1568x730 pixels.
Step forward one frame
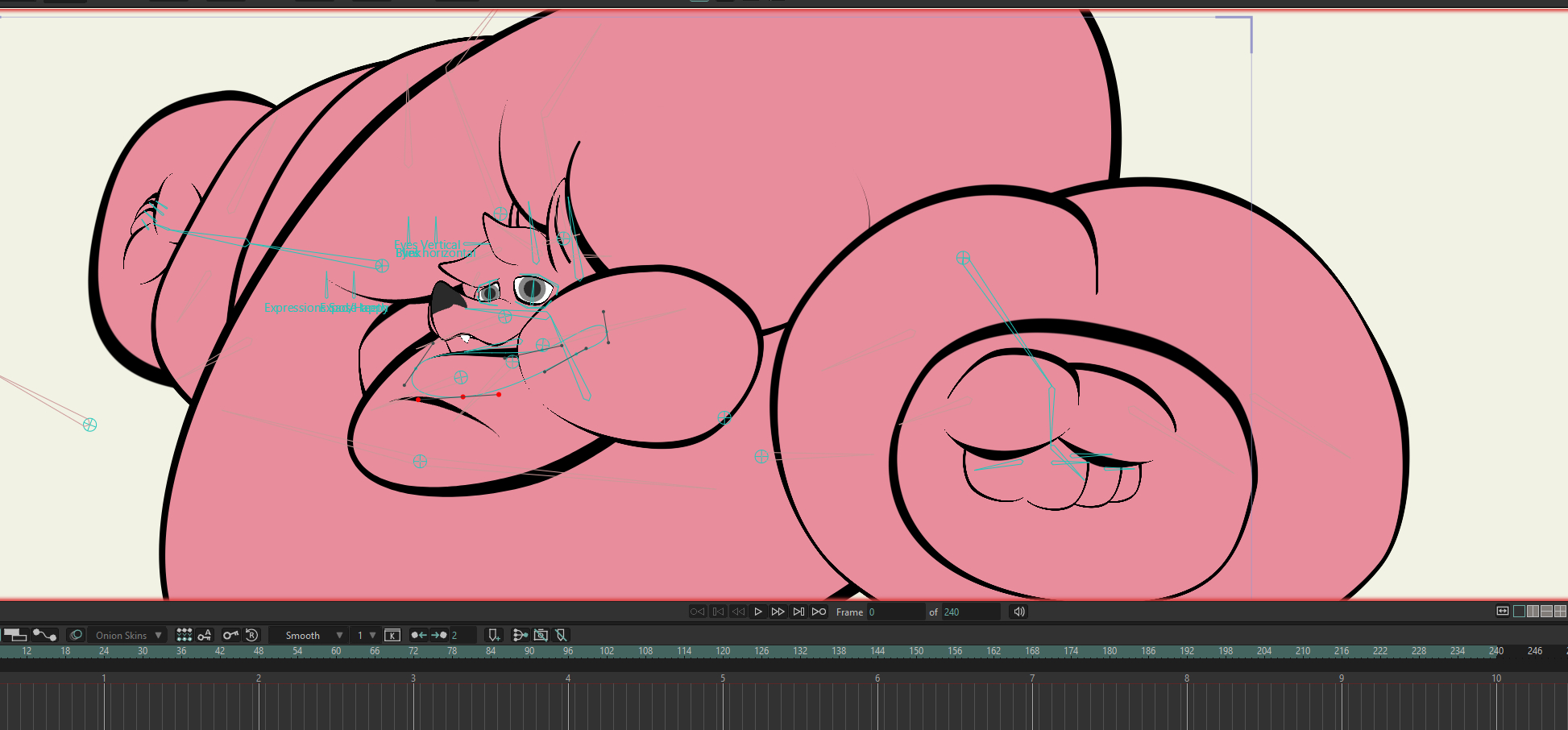pos(778,612)
